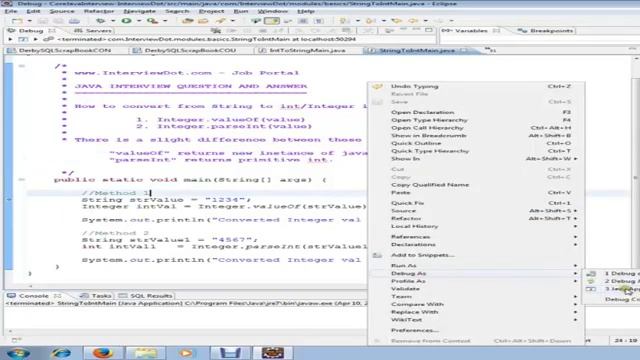Switch to the Breakpoints tab
Image resolution: width=640 pixels, height=360 pixels.
(546, 31)
